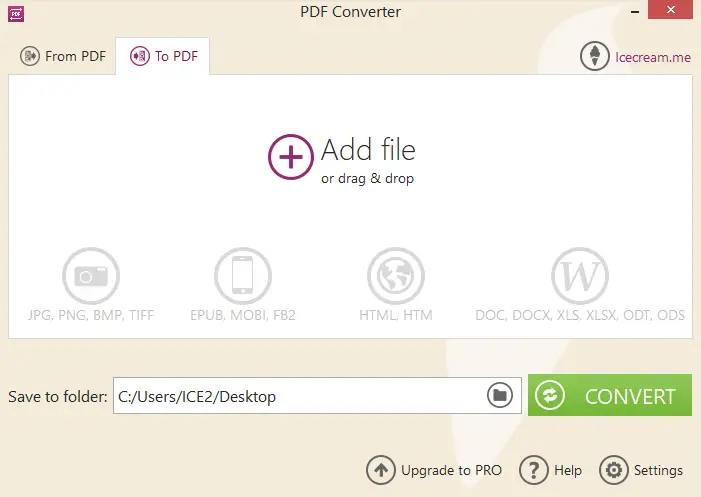Click the PDF Converter app icon in title bar

coord(16,14)
